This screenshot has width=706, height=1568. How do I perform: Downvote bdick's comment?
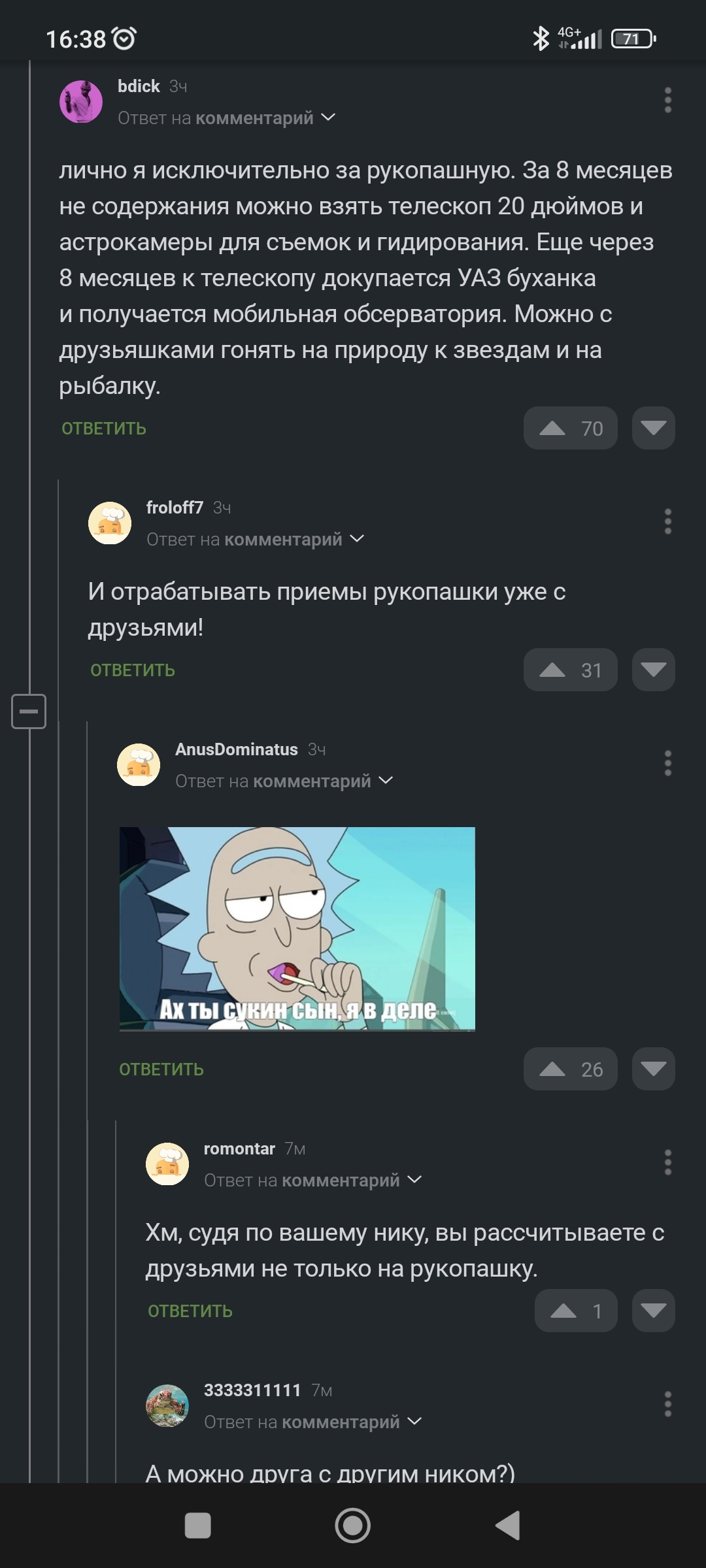pos(653,428)
